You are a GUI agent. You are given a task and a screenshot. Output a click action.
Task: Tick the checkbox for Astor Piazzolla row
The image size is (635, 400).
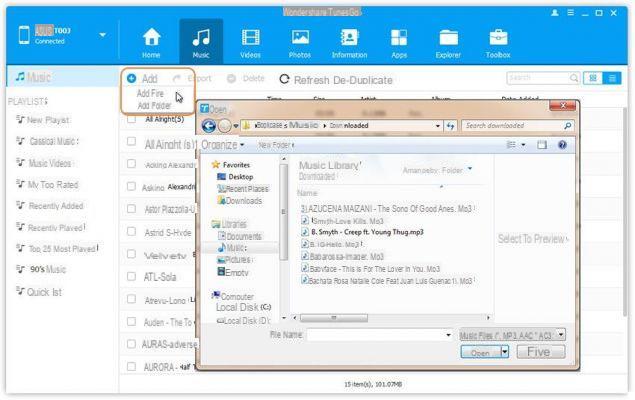click(131, 209)
